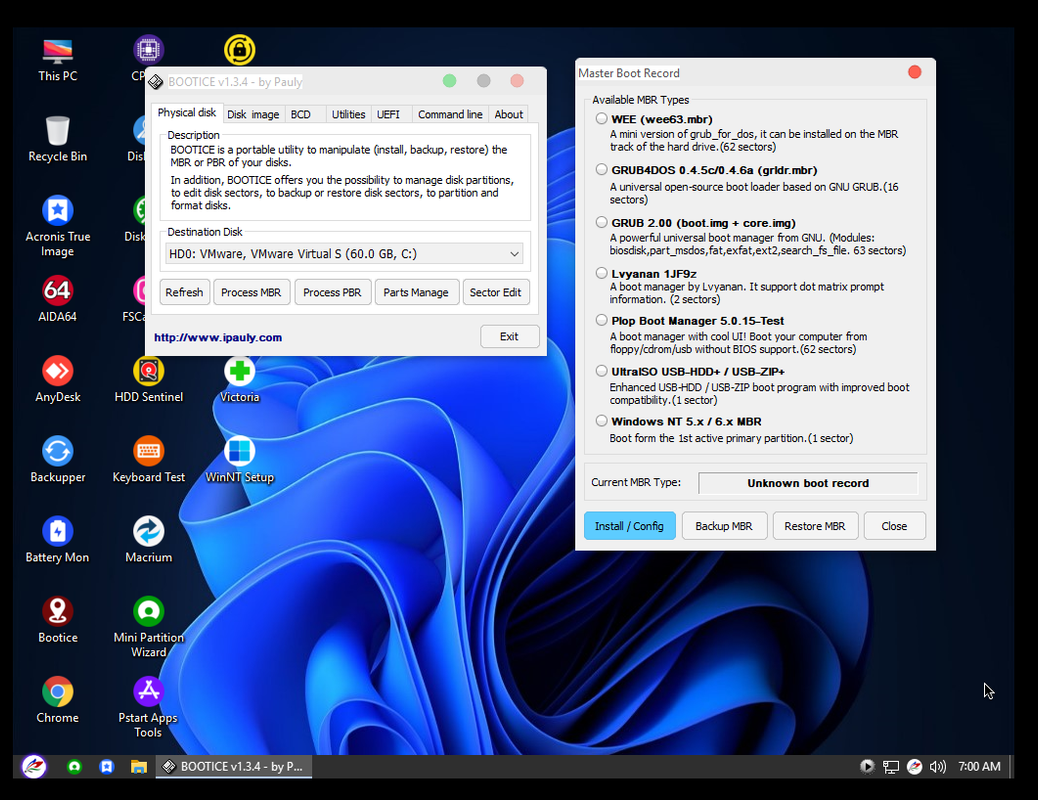Screen dimensions: 1038x800
Task: Switch to the BCD tab
Action: [x=301, y=114]
